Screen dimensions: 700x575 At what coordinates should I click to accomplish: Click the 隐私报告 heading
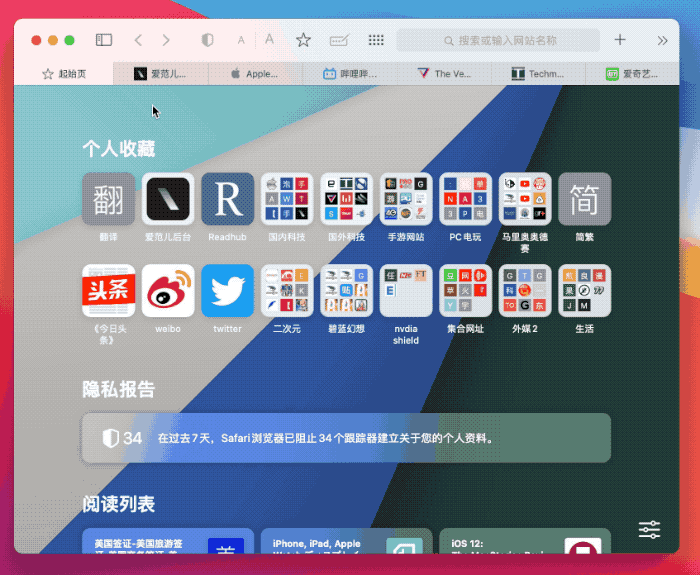click(x=119, y=389)
